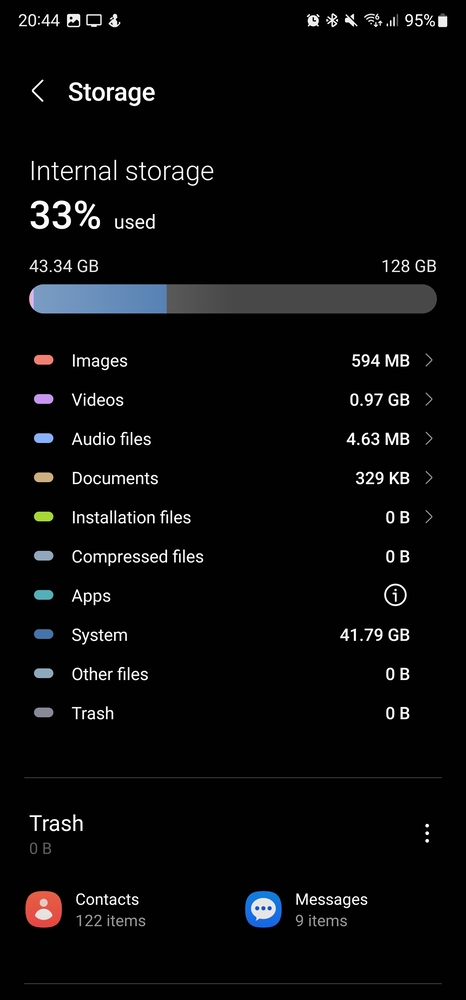Select the System storage row
The width and height of the screenshot is (466, 1000).
(x=233, y=635)
